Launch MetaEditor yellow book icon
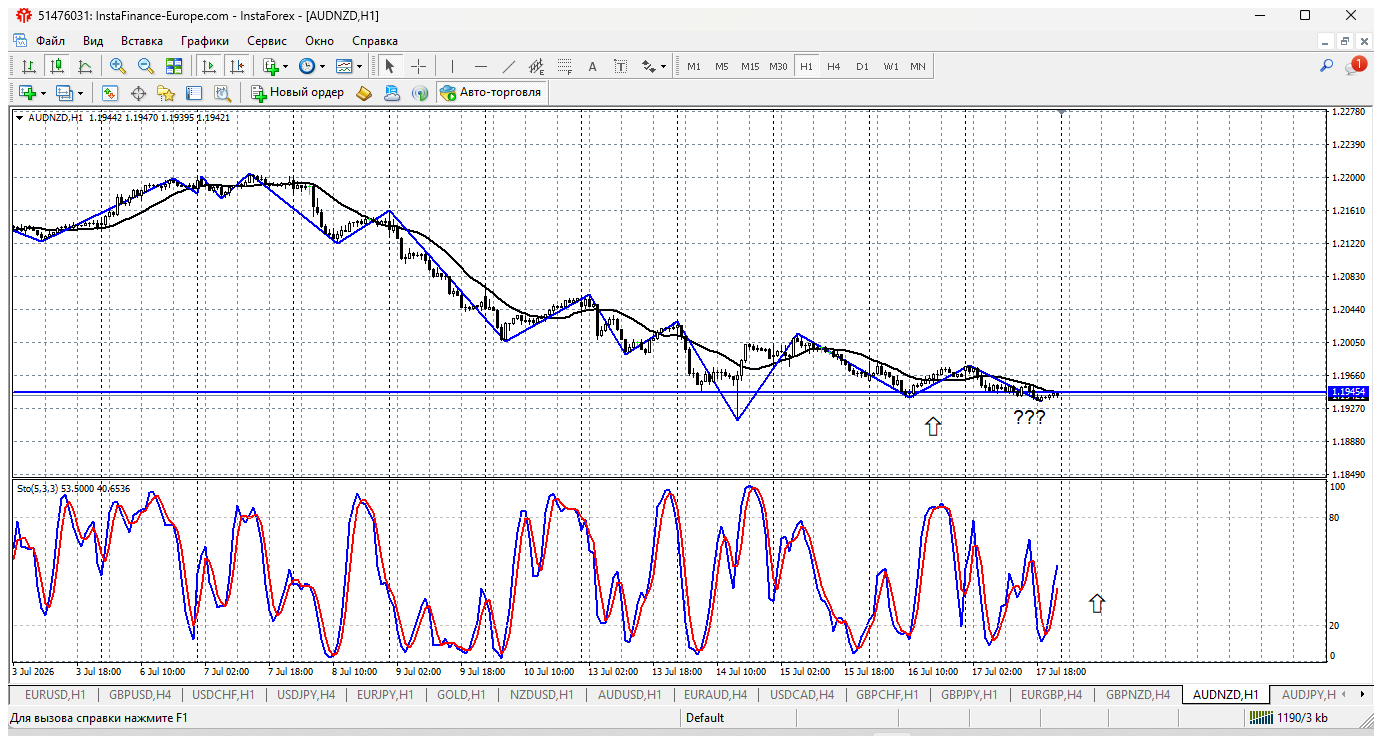Image resolution: width=1382 pixels, height=736 pixels. click(x=365, y=93)
